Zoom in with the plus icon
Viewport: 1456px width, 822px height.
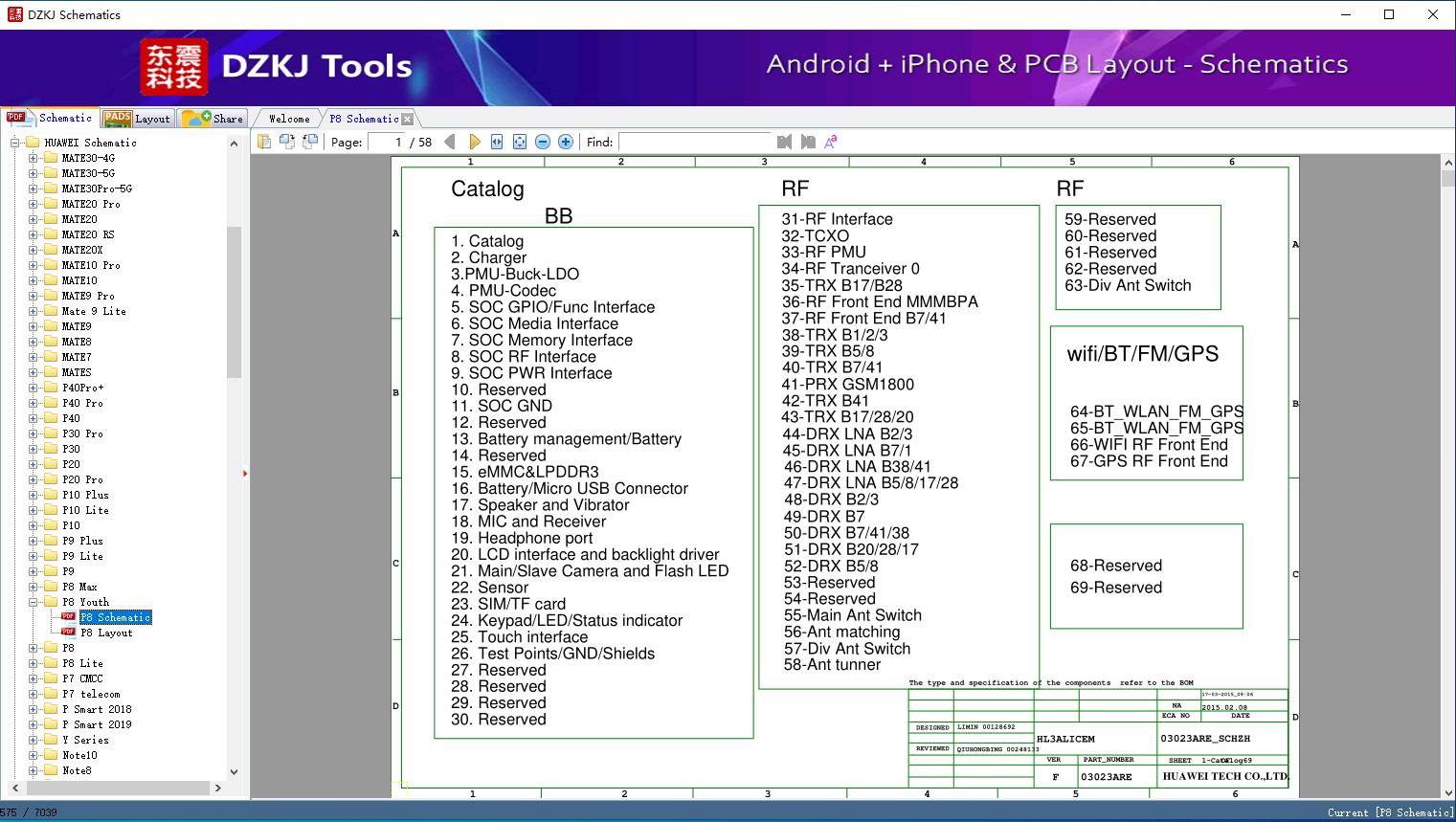click(x=566, y=142)
